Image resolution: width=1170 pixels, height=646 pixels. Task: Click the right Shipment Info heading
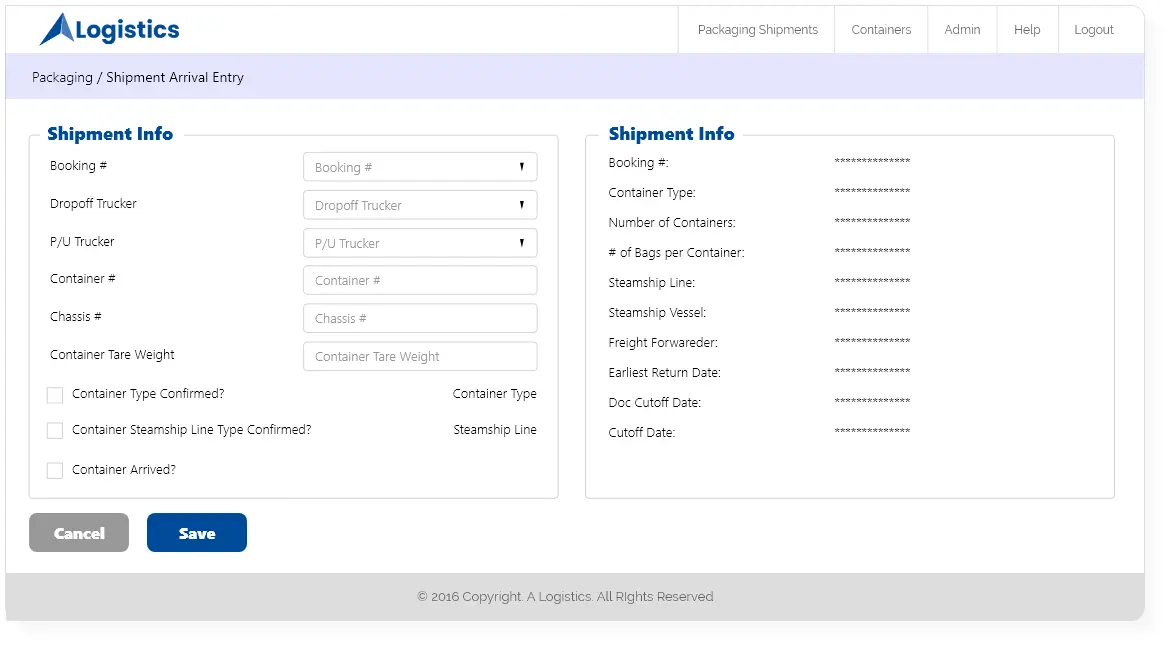[672, 134]
